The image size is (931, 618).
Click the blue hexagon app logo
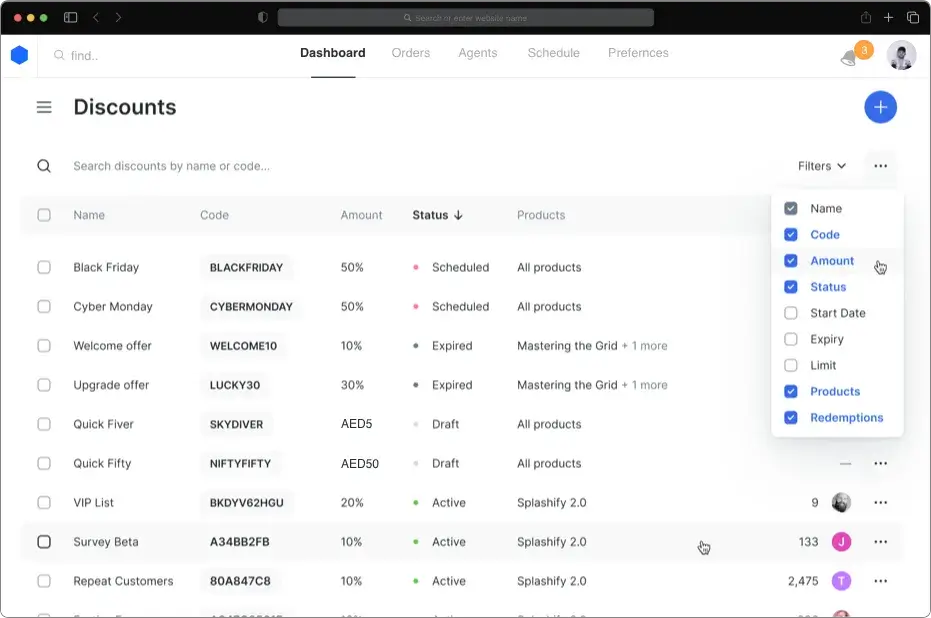20,55
